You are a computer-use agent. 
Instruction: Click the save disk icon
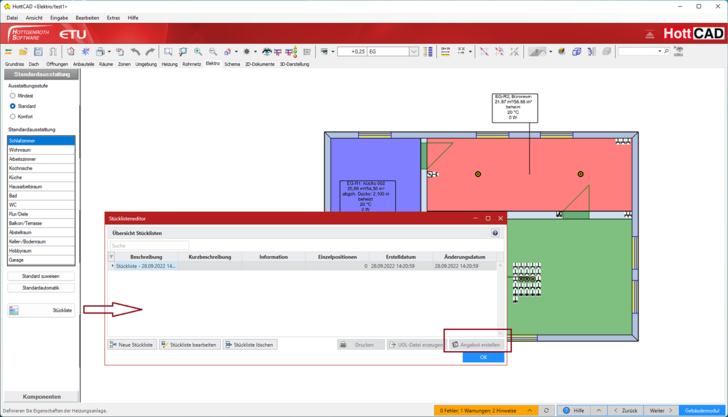38,51
